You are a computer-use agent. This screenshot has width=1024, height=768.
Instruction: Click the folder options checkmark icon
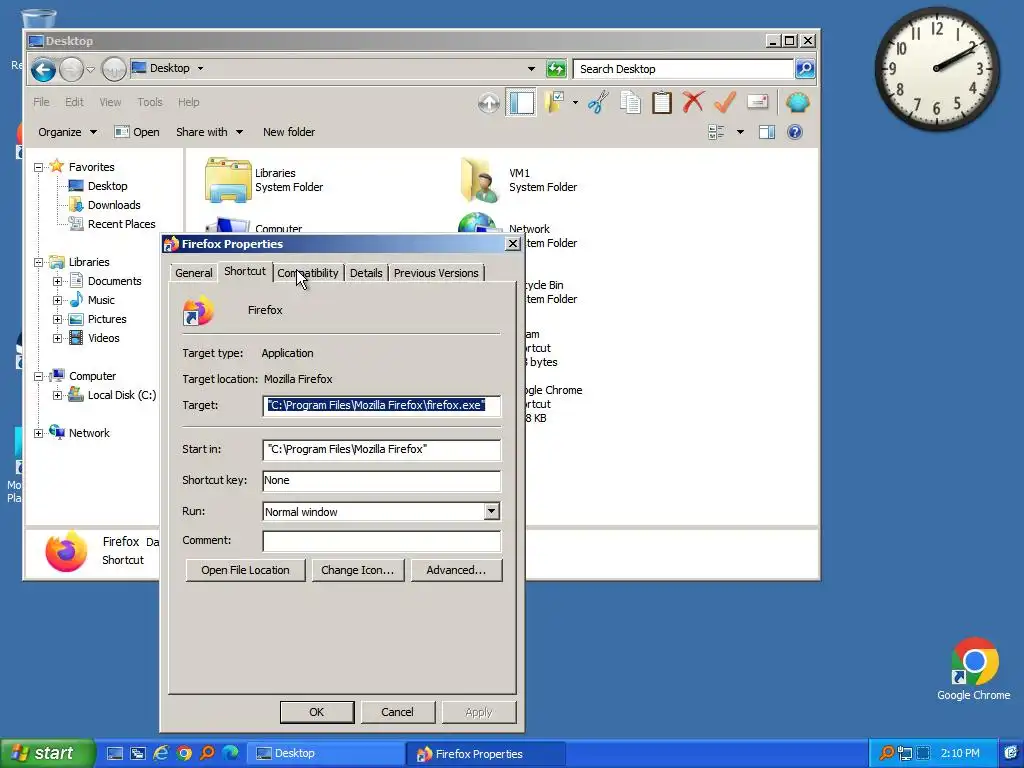[x=554, y=103]
